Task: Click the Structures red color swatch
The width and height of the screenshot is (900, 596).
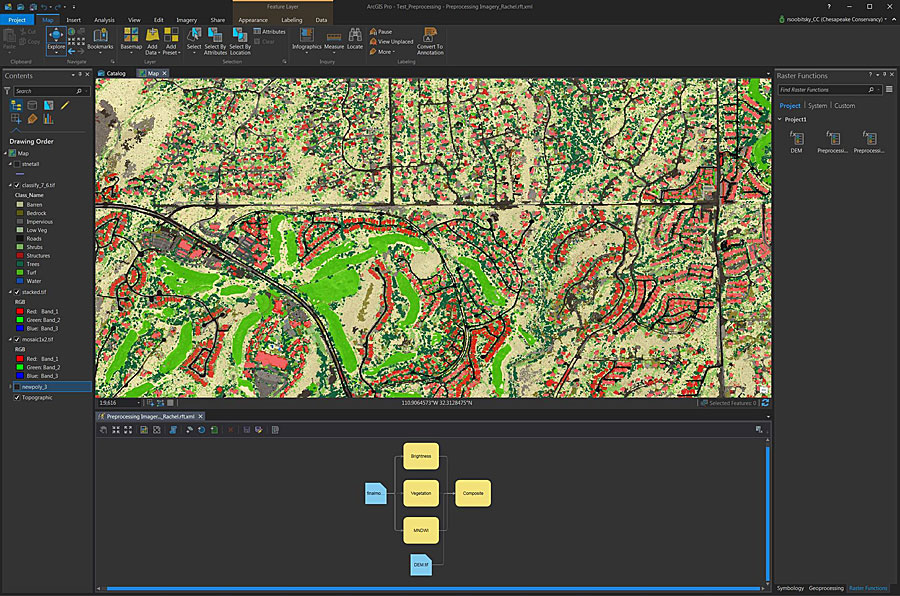Action: pos(20,255)
